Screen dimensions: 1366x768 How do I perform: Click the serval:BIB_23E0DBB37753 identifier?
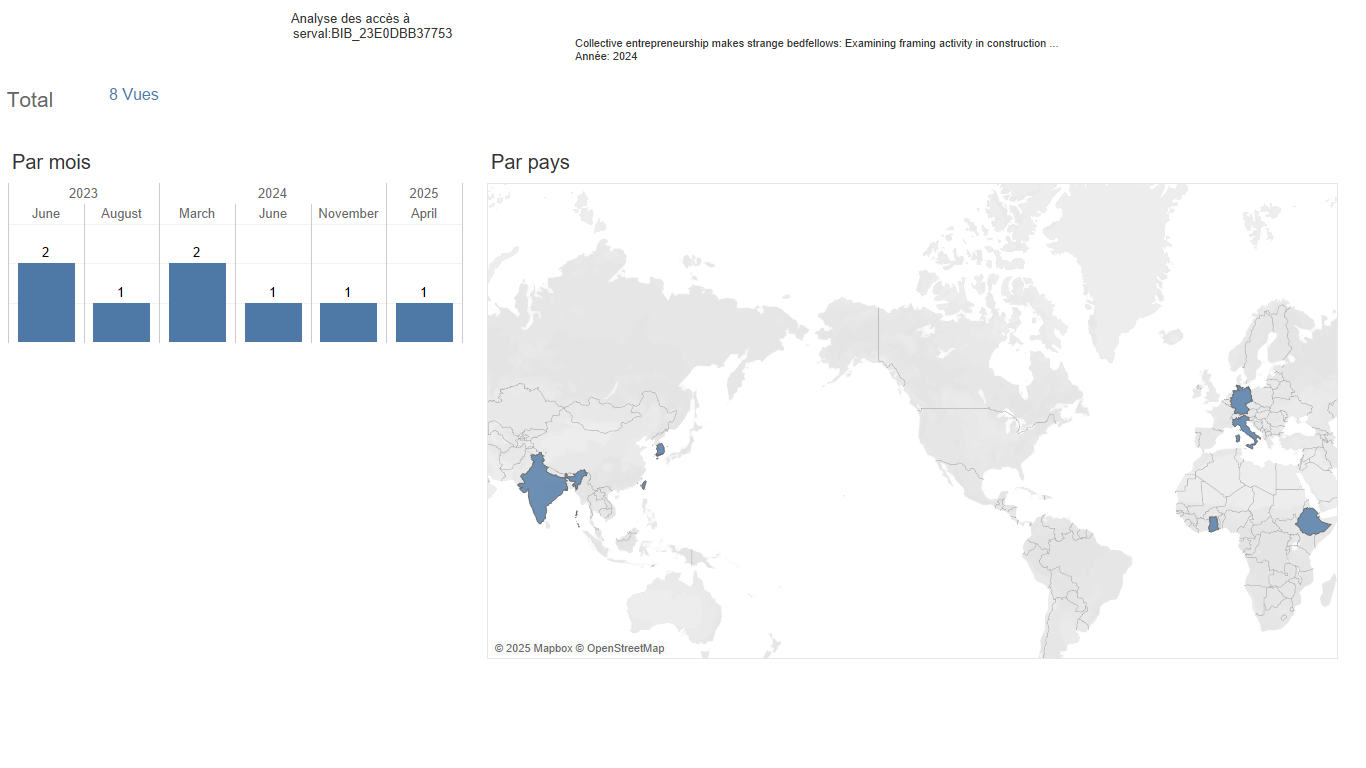click(x=372, y=33)
